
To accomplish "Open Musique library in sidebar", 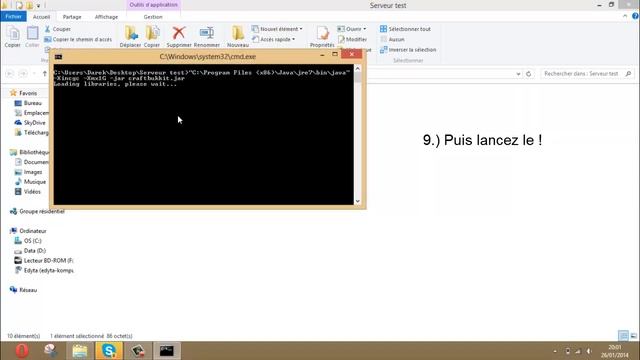I will click(30, 182).
